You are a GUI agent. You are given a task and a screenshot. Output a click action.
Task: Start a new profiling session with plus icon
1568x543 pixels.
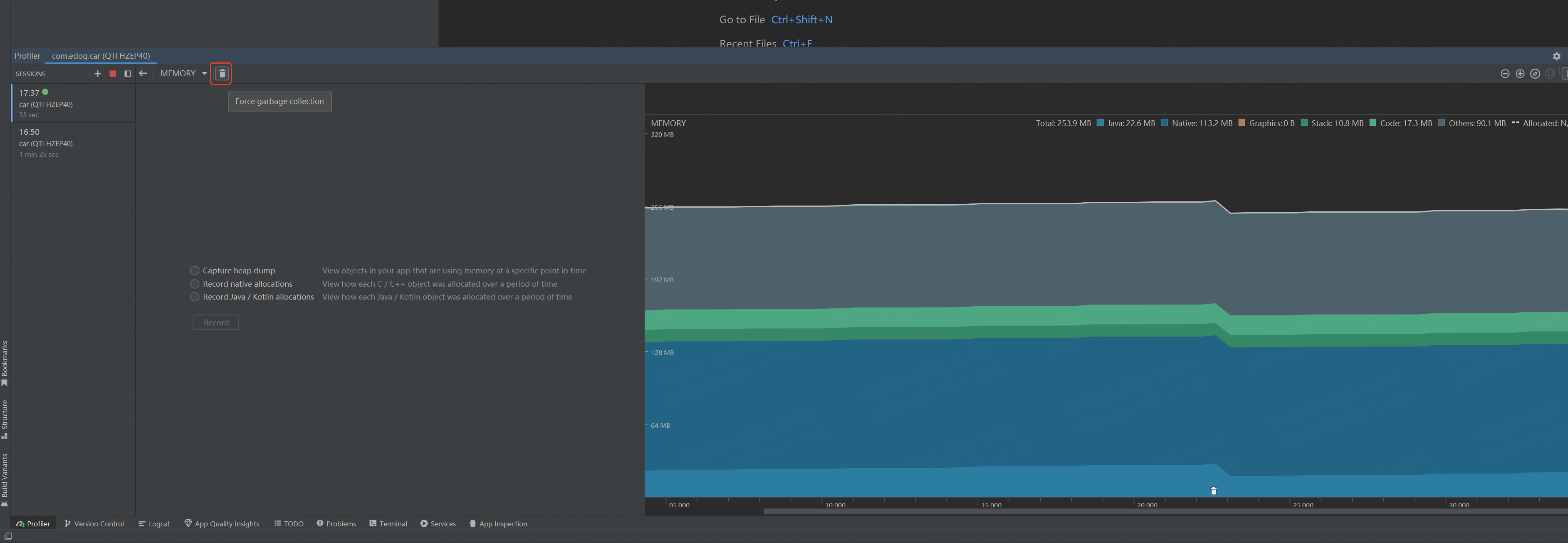point(97,74)
